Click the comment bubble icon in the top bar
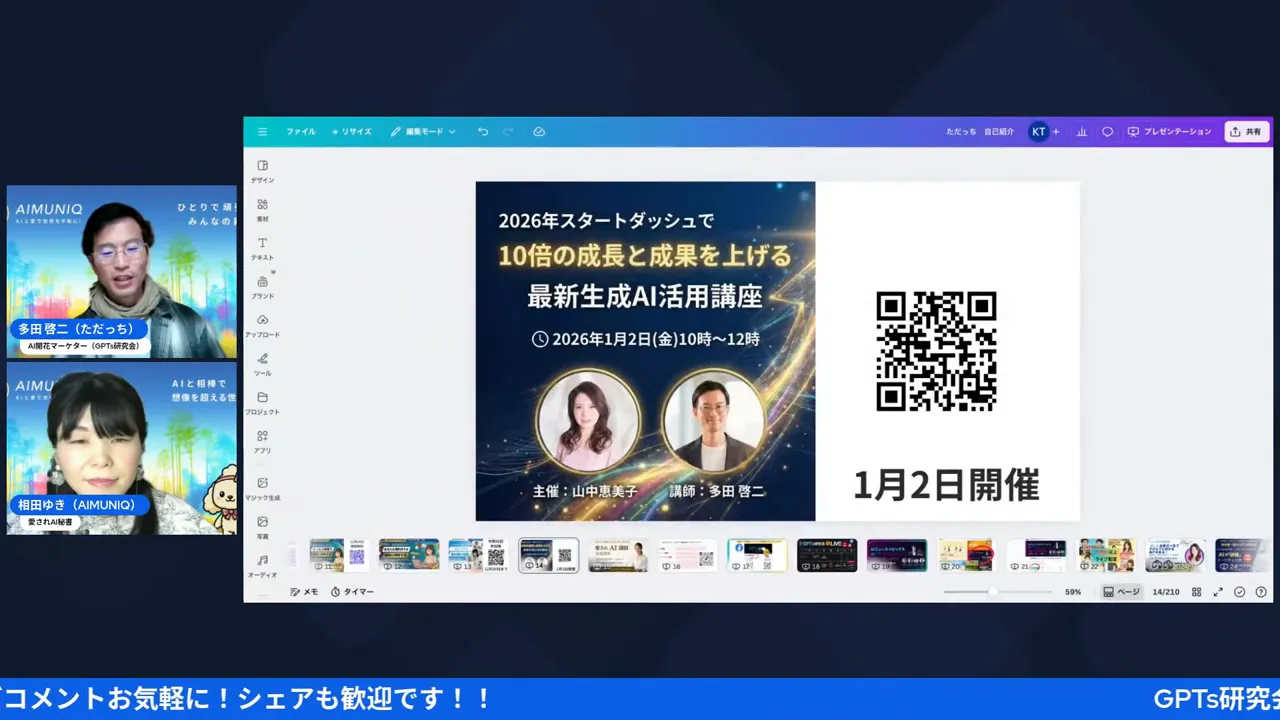Image resolution: width=1280 pixels, height=720 pixels. coord(1106,131)
